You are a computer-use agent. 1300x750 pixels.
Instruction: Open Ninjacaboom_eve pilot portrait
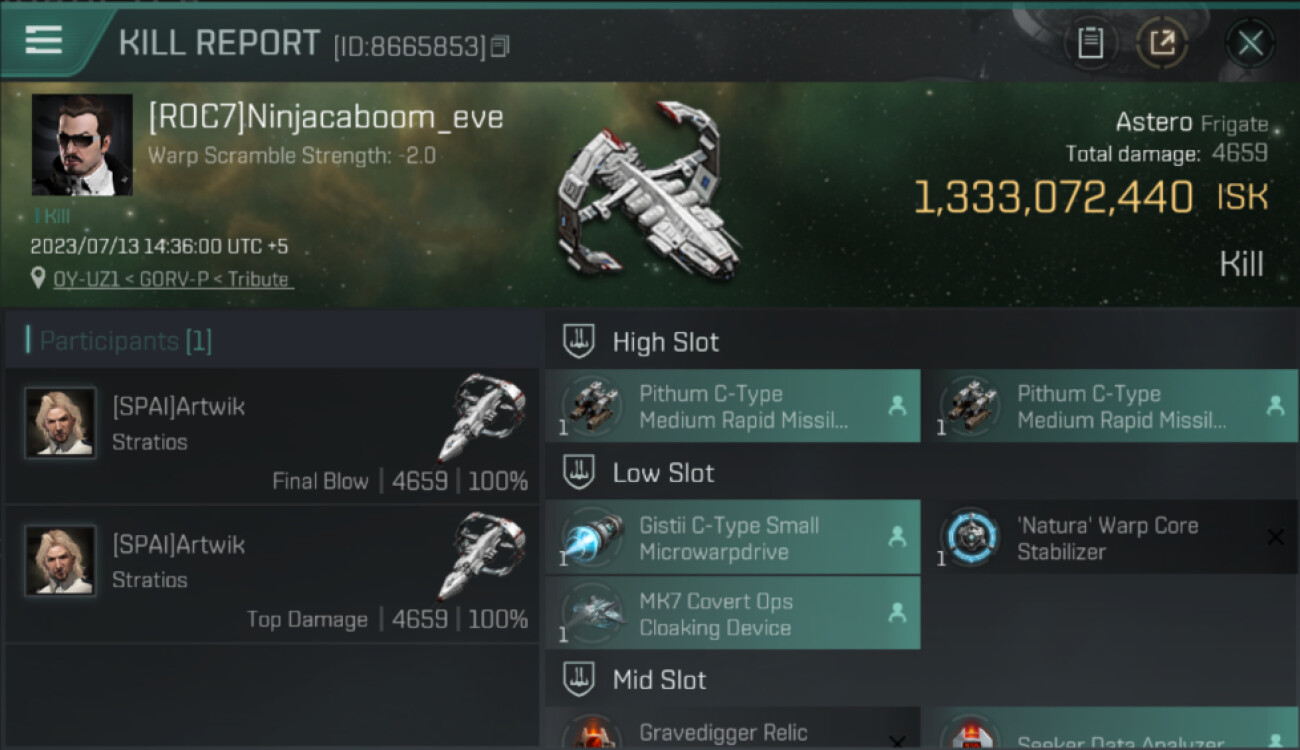[82, 144]
